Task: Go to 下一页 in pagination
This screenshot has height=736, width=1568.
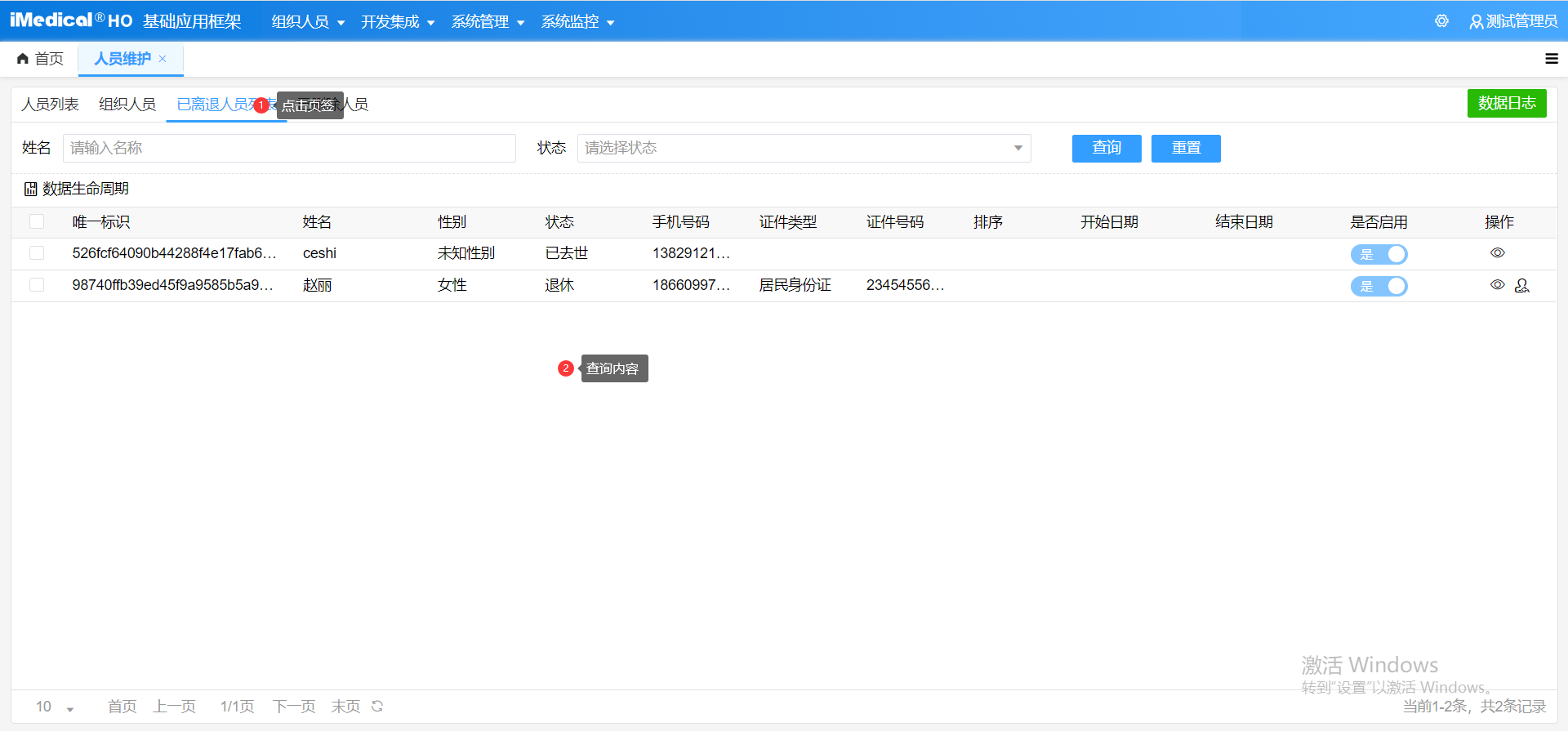Action: pos(294,707)
